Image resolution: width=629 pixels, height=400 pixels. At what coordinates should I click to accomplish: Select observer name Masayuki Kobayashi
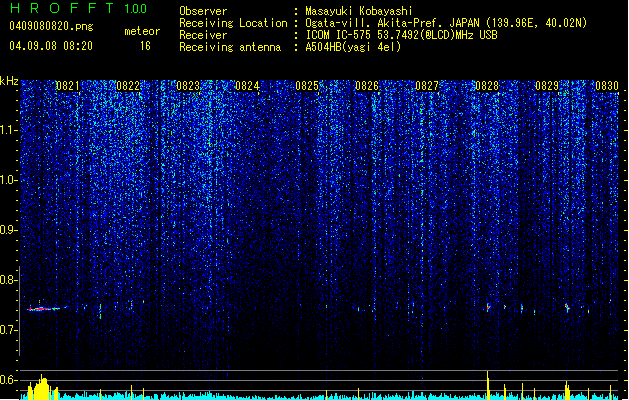[x=359, y=11]
